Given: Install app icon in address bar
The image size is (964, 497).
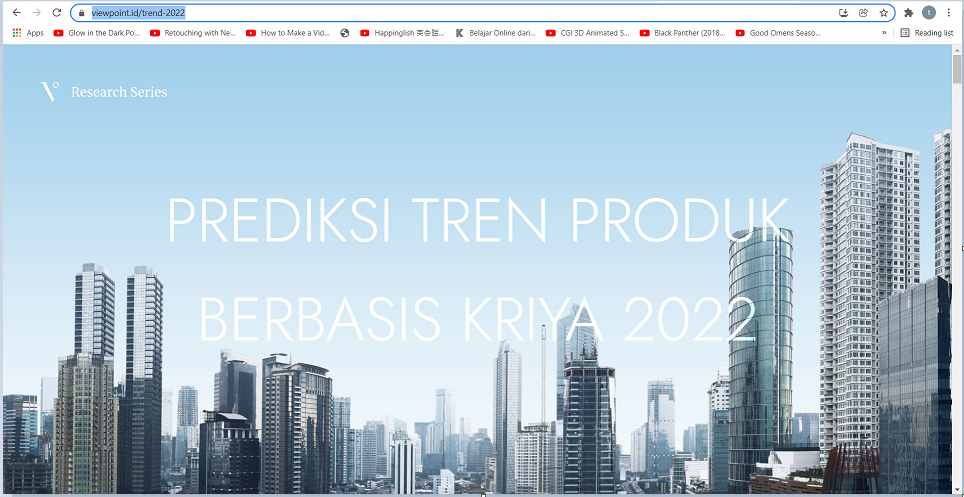Looking at the screenshot, I should click(x=844, y=12).
